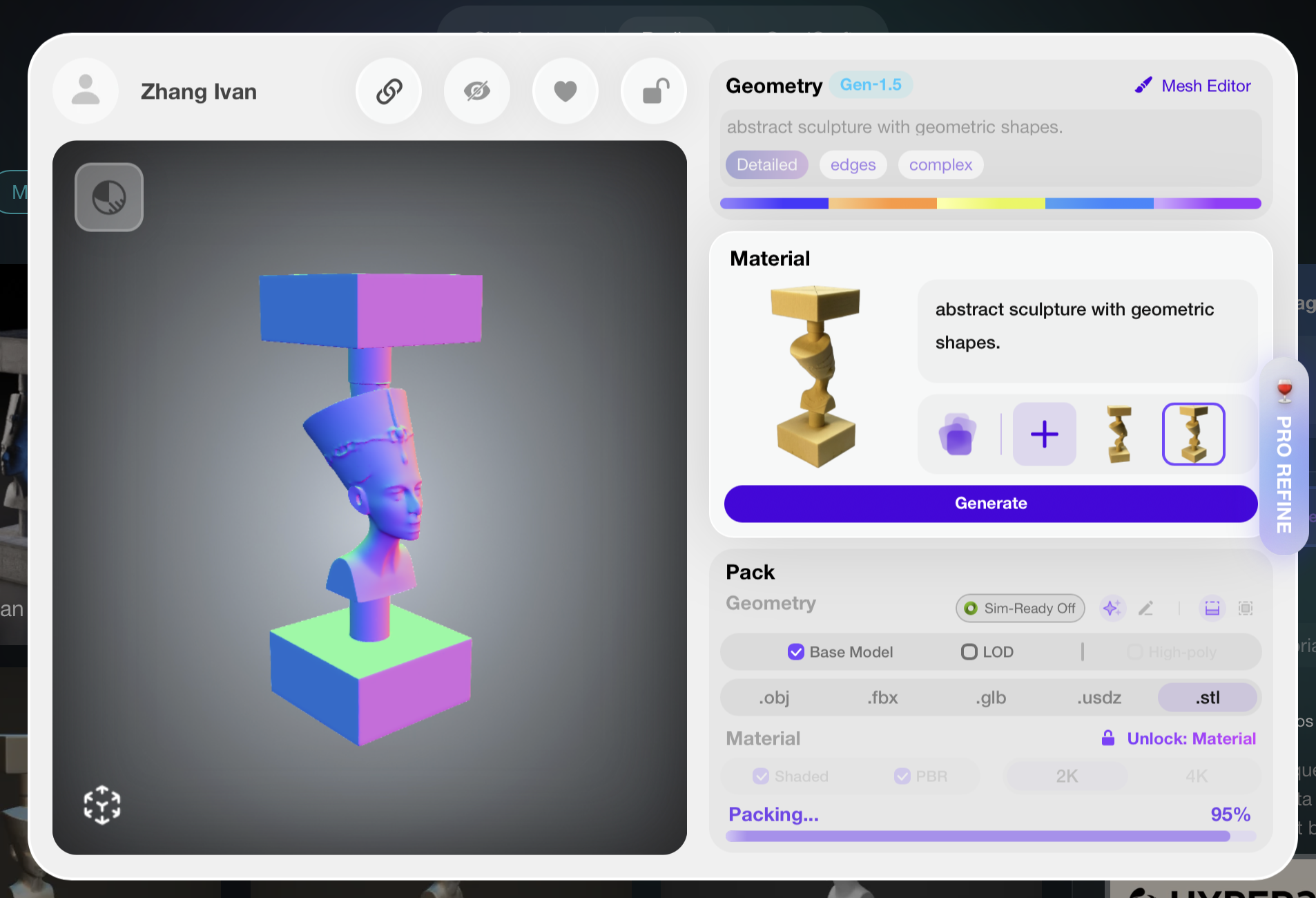Viewport: 1316px width, 898px height.
Task: Select the complex tag
Action: click(940, 165)
